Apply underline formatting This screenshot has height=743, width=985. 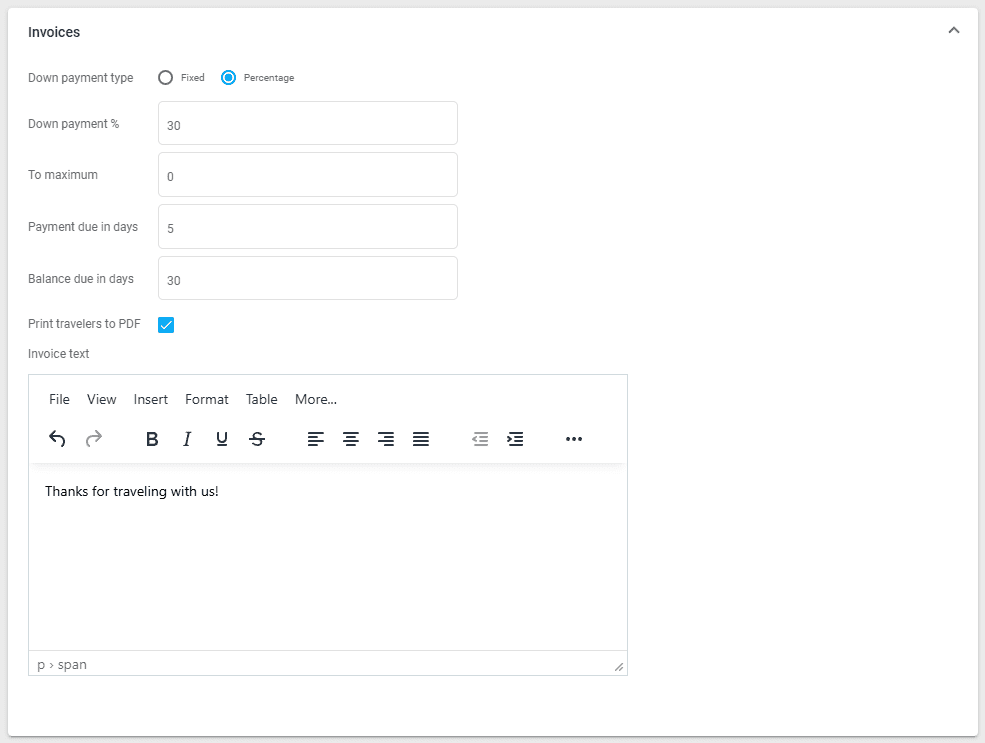point(222,439)
